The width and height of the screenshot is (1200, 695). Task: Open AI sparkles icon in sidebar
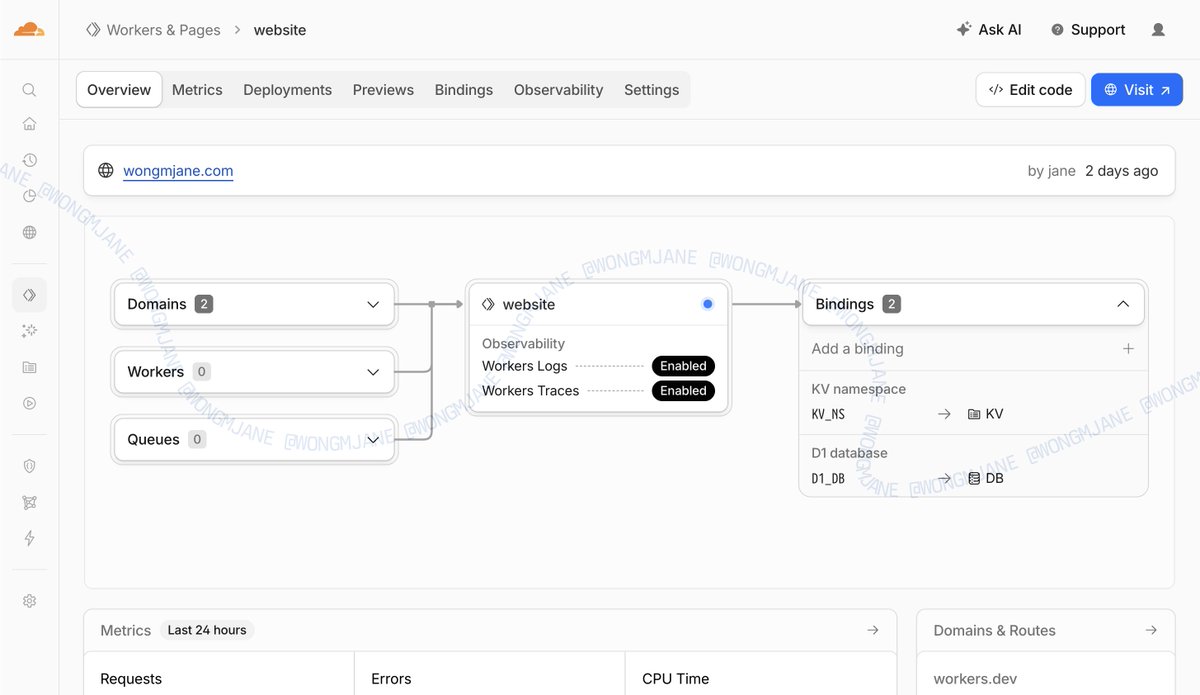pyautogui.click(x=29, y=331)
